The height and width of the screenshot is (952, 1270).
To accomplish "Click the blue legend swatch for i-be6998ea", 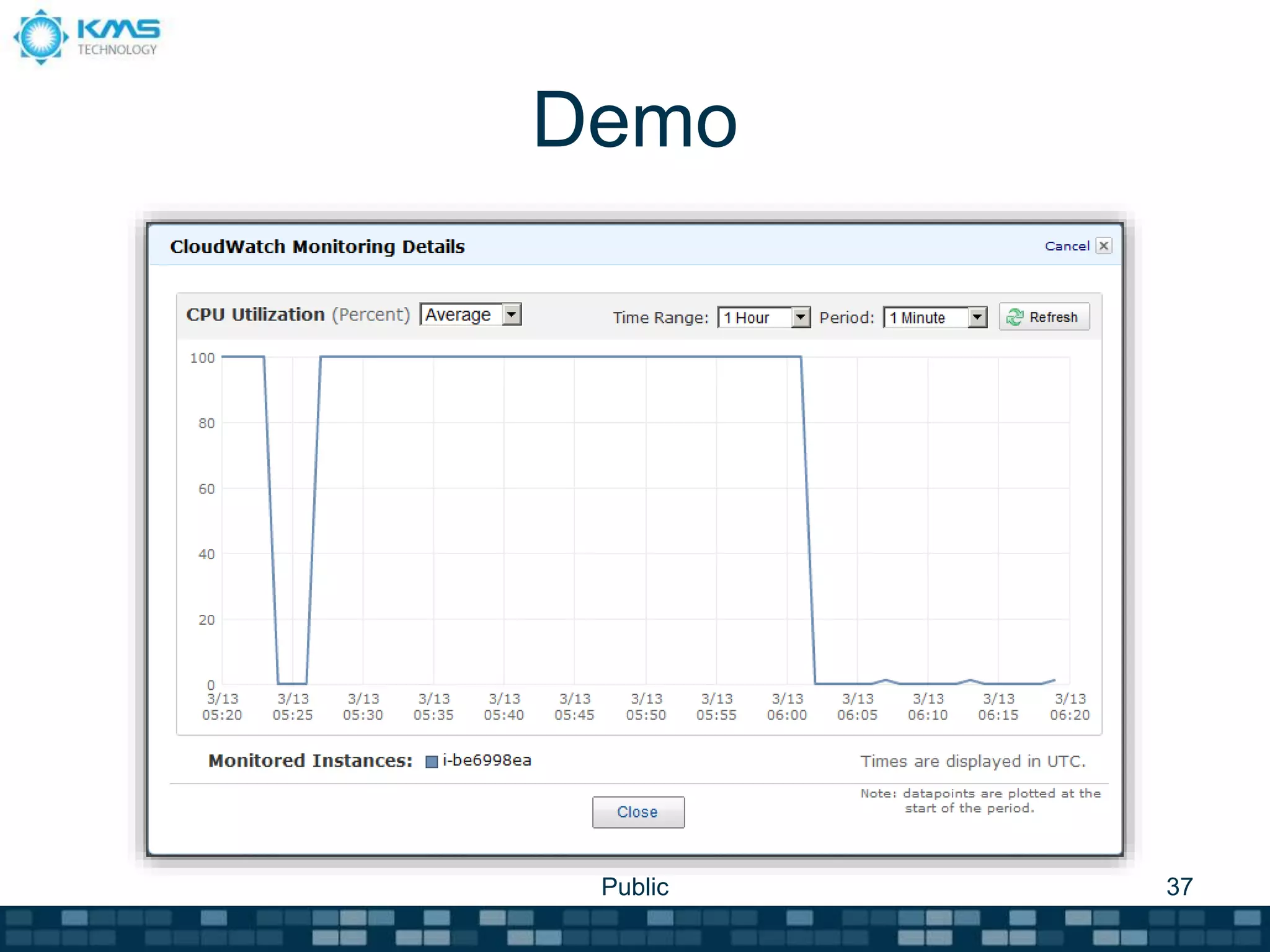I will point(432,762).
